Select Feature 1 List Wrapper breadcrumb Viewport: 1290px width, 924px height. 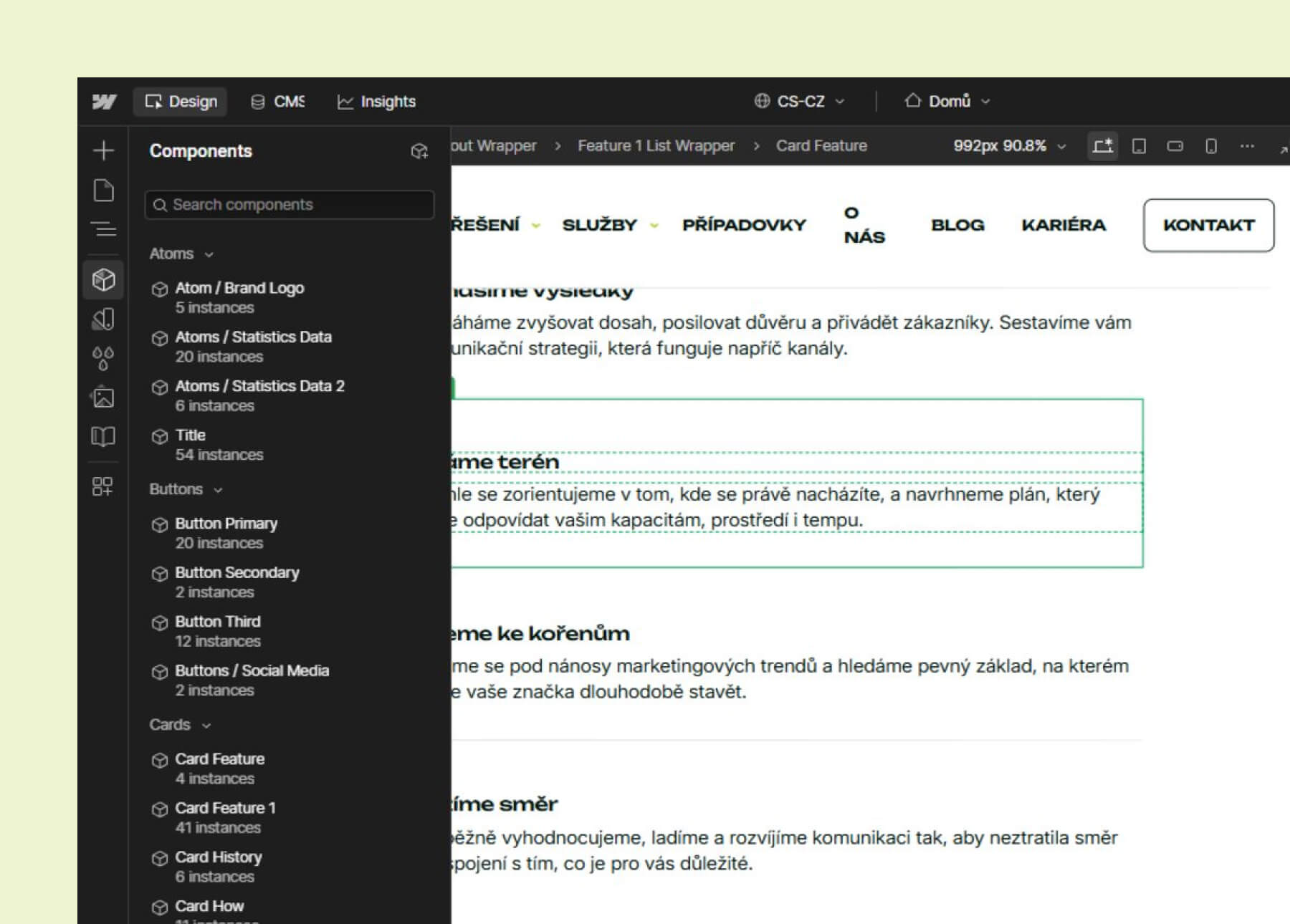tap(656, 146)
